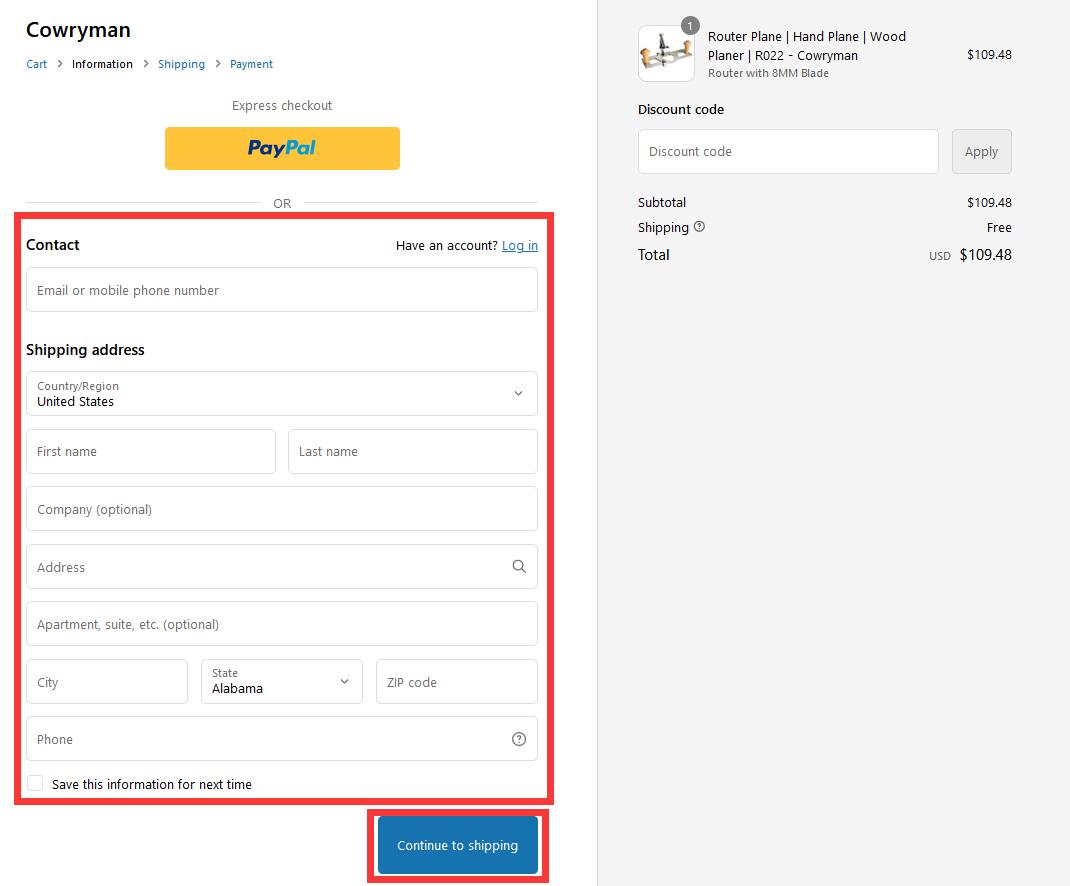Click the help icon in the Phone field

pyautogui.click(x=518, y=739)
